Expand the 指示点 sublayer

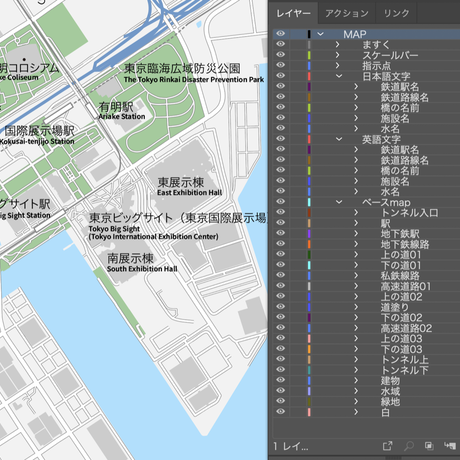coord(338,65)
